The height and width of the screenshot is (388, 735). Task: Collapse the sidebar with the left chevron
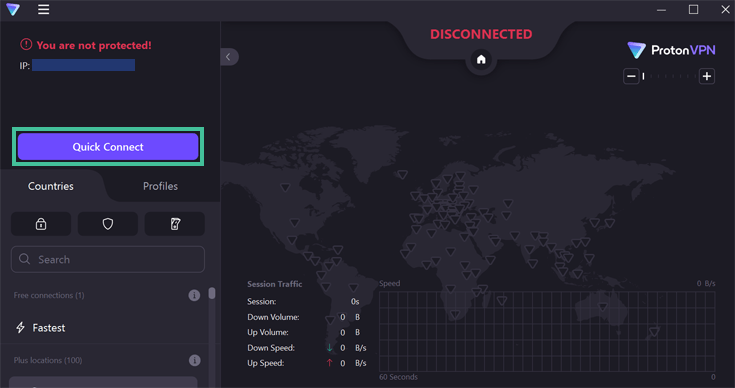(229, 57)
